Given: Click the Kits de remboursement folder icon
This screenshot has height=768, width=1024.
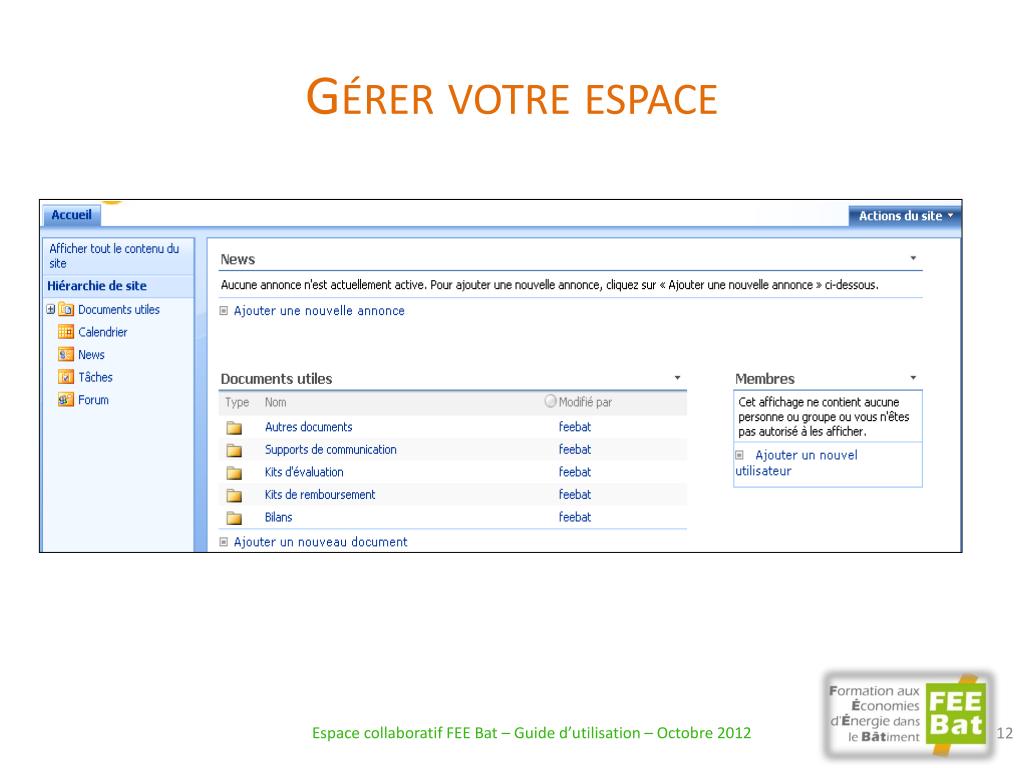Looking at the screenshot, I should (234, 496).
